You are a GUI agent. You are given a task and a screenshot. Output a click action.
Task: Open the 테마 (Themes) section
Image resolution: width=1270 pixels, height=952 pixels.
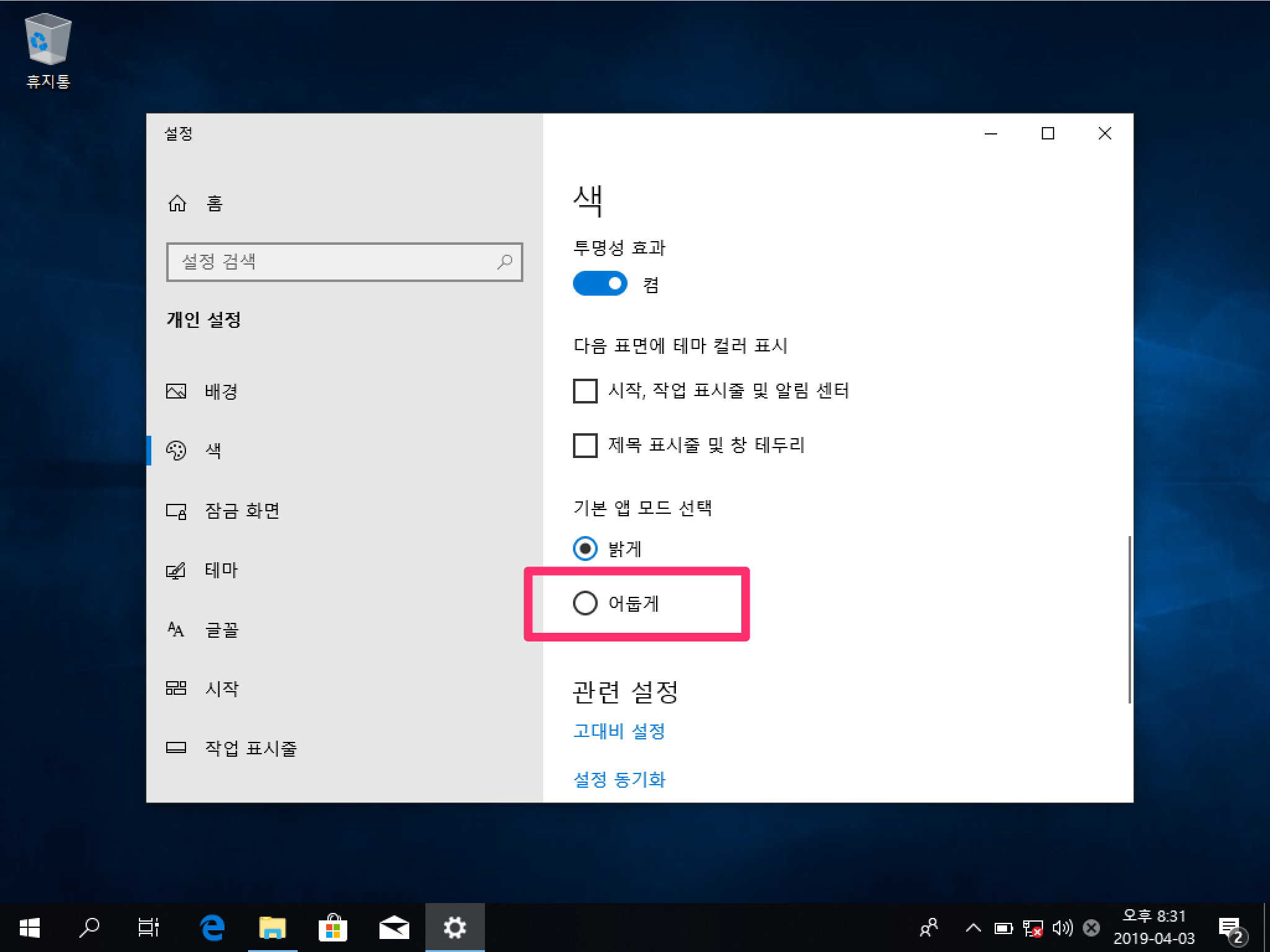tap(221, 570)
